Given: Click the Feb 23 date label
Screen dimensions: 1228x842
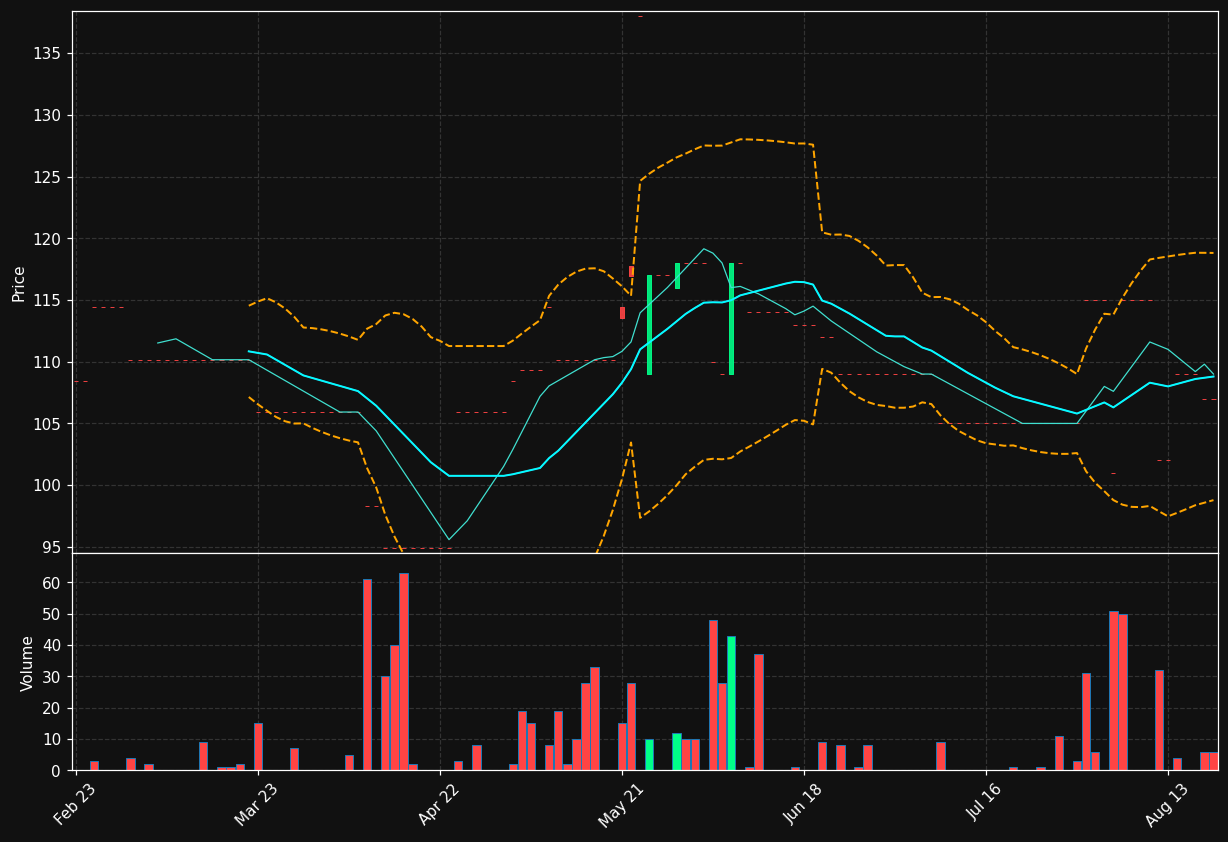Looking at the screenshot, I should click(x=76, y=805).
